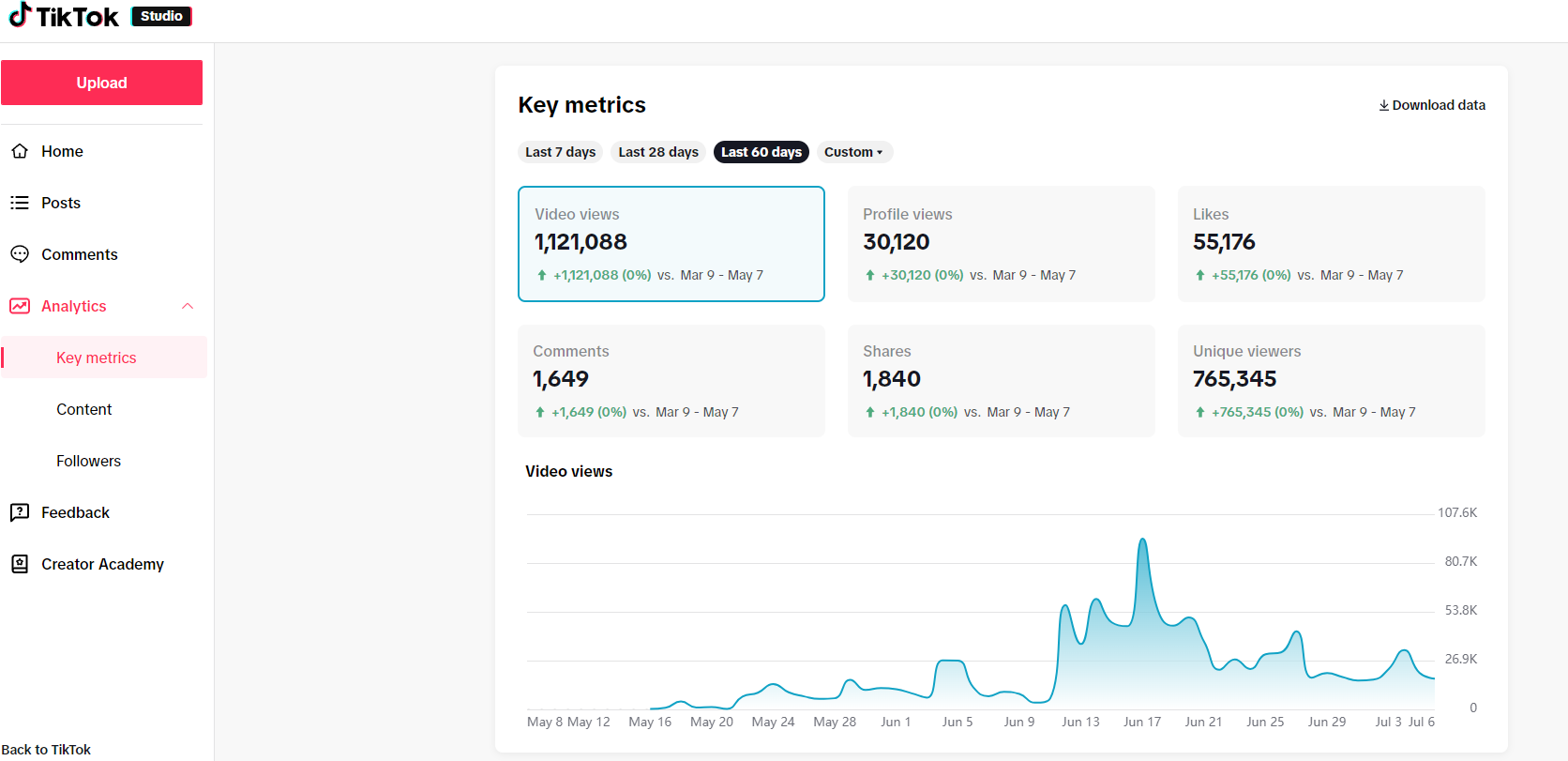The height and width of the screenshot is (761, 1568).
Task: Click the Jun 17 peak on chart
Action: [1142, 540]
